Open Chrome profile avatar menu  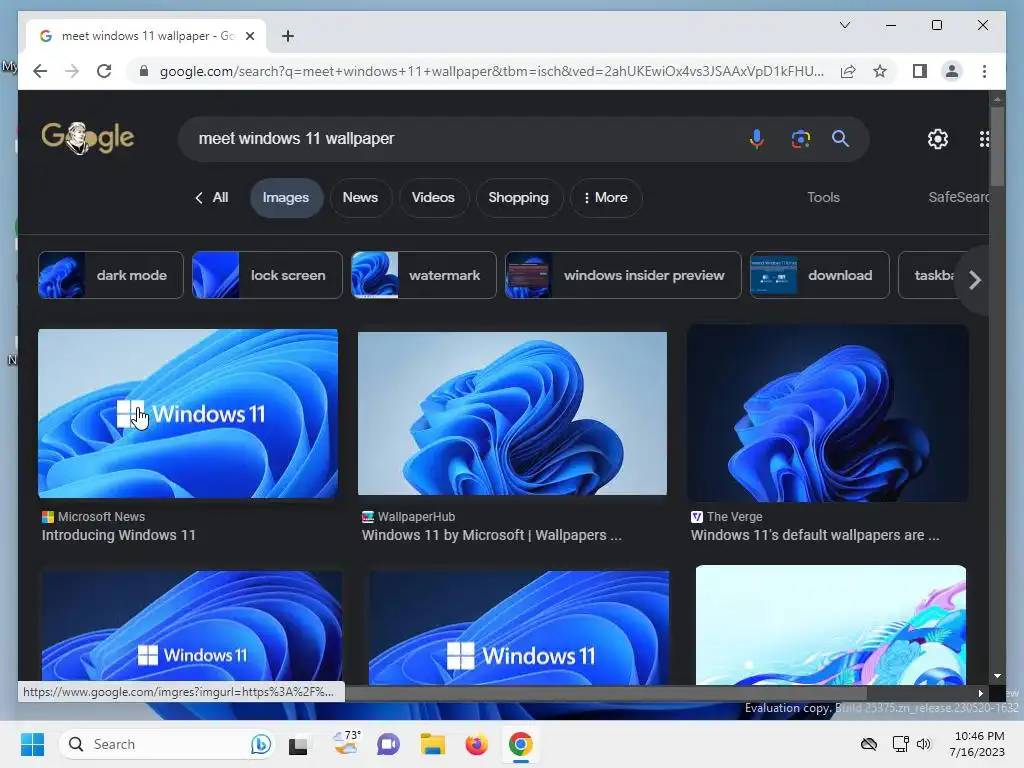coord(952,71)
